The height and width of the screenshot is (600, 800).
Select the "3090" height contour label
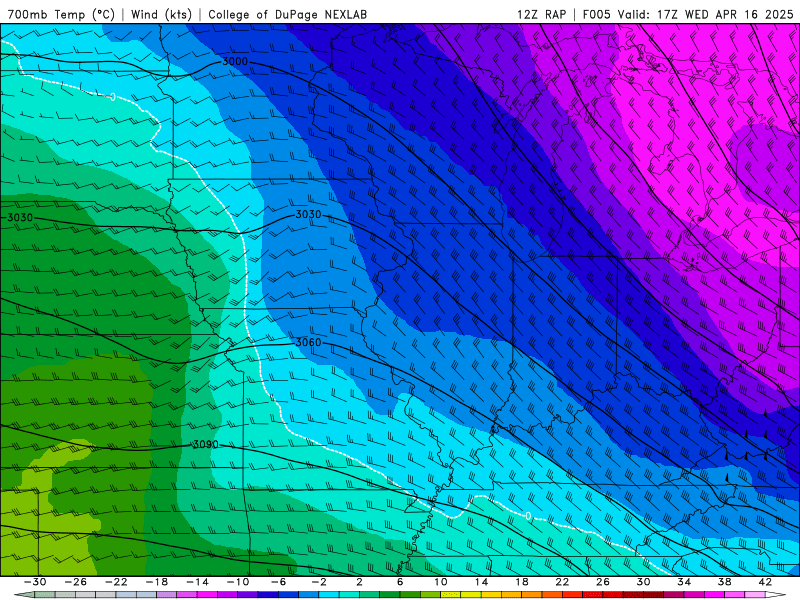pos(206,444)
